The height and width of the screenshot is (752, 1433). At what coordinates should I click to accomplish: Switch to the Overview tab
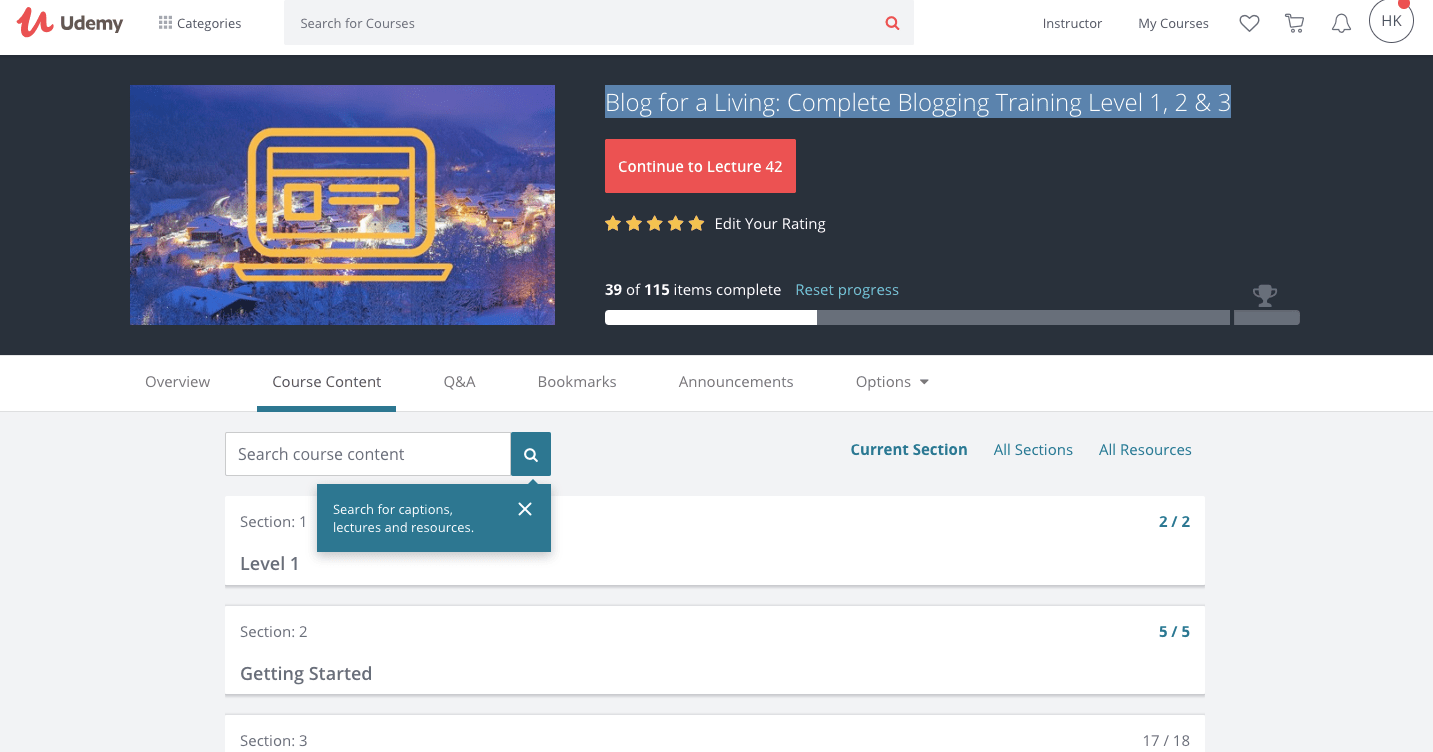178,382
